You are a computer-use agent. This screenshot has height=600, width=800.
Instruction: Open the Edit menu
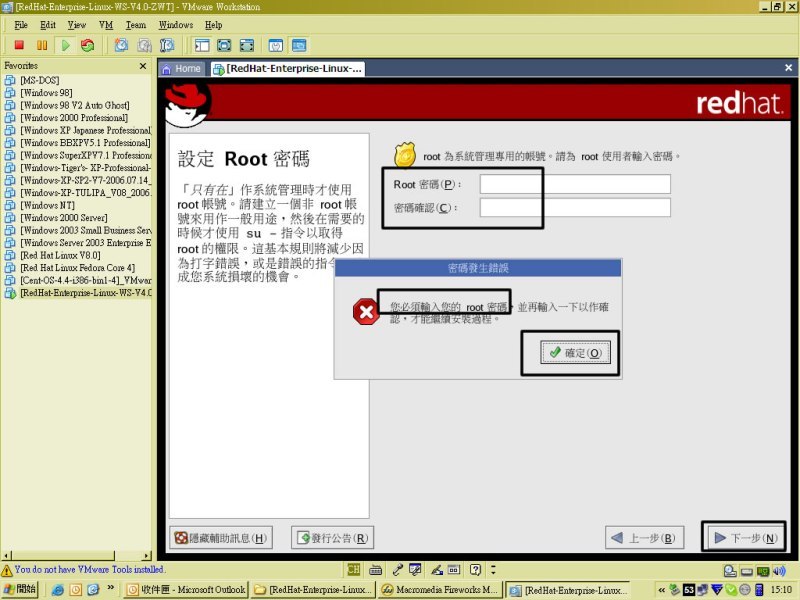coord(48,24)
